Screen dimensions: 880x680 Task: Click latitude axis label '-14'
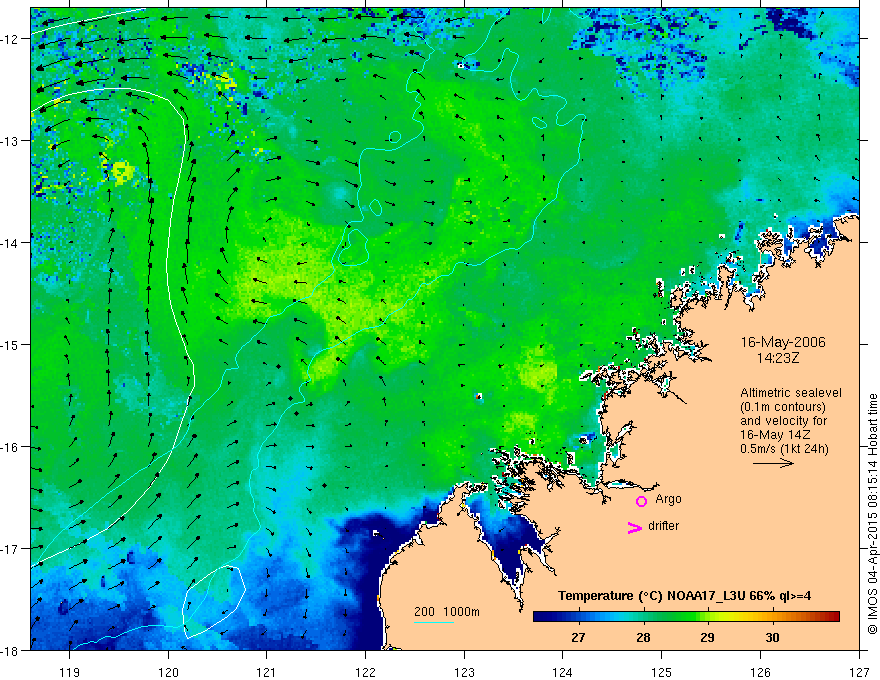(x=10, y=243)
